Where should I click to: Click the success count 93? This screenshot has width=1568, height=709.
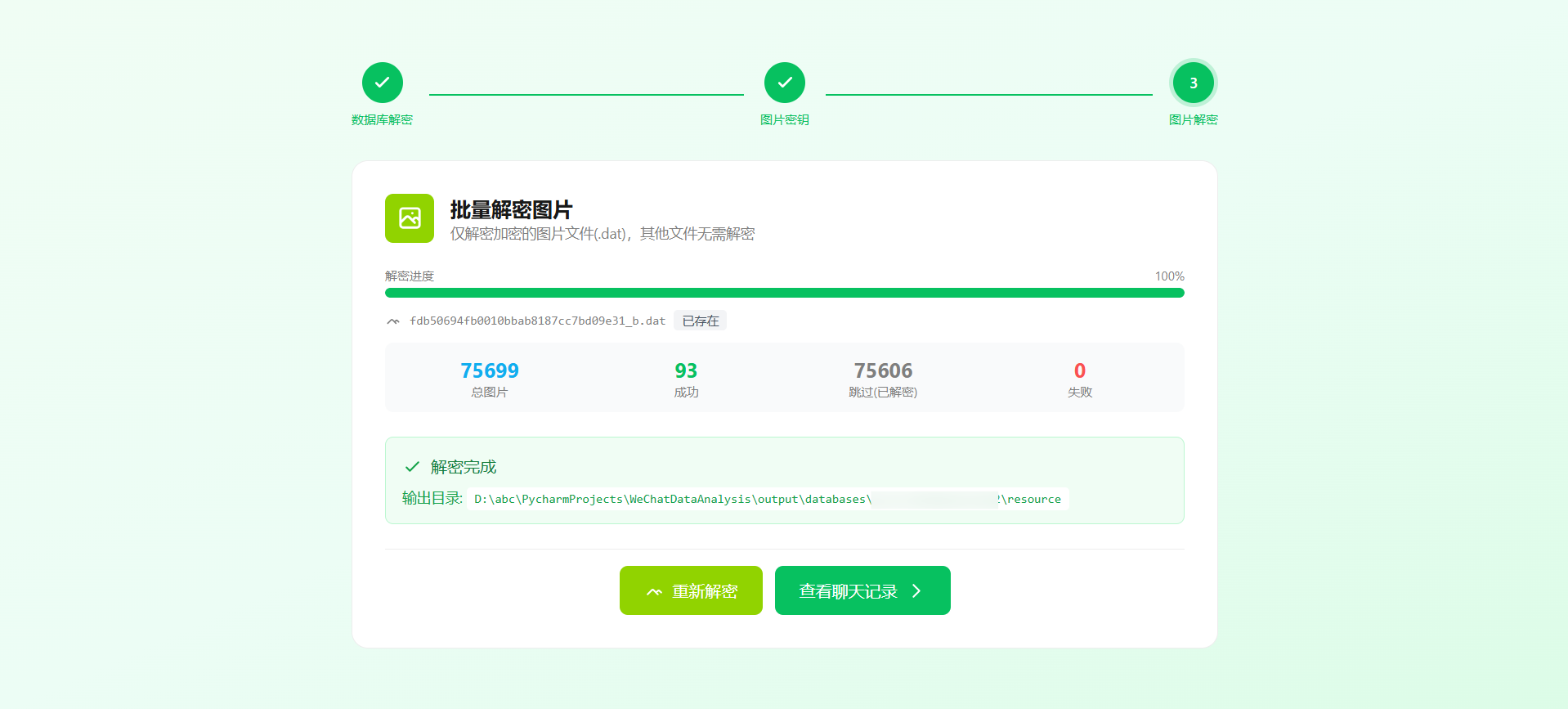(686, 370)
